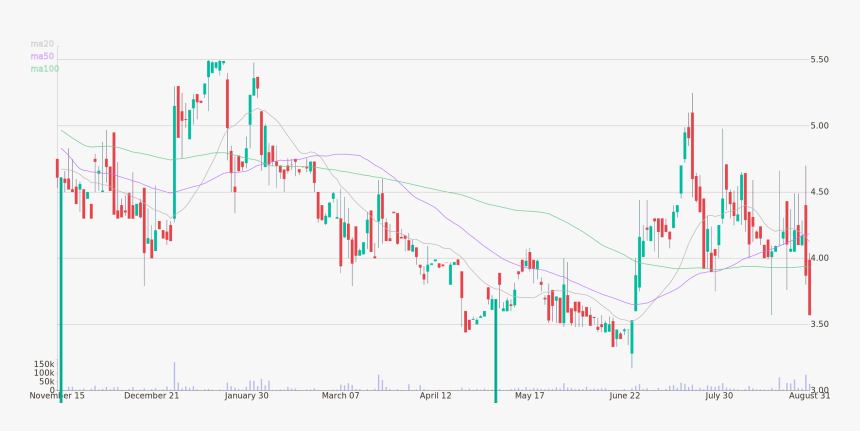860x431 pixels.
Task: Select the 150k volume axis label
Action: coord(44,364)
